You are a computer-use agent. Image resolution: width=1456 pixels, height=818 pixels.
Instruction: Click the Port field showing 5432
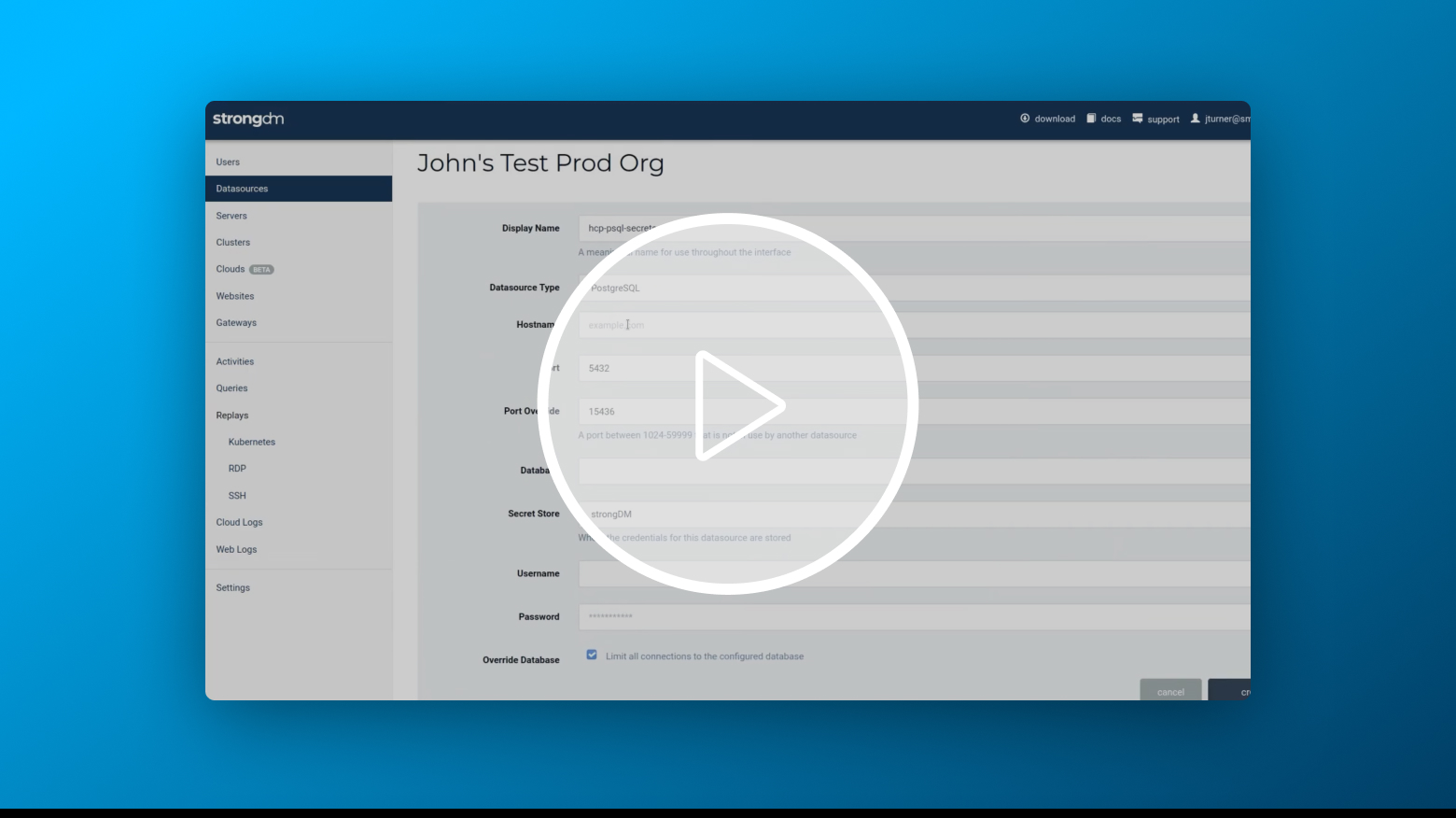click(x=915, y=368)
